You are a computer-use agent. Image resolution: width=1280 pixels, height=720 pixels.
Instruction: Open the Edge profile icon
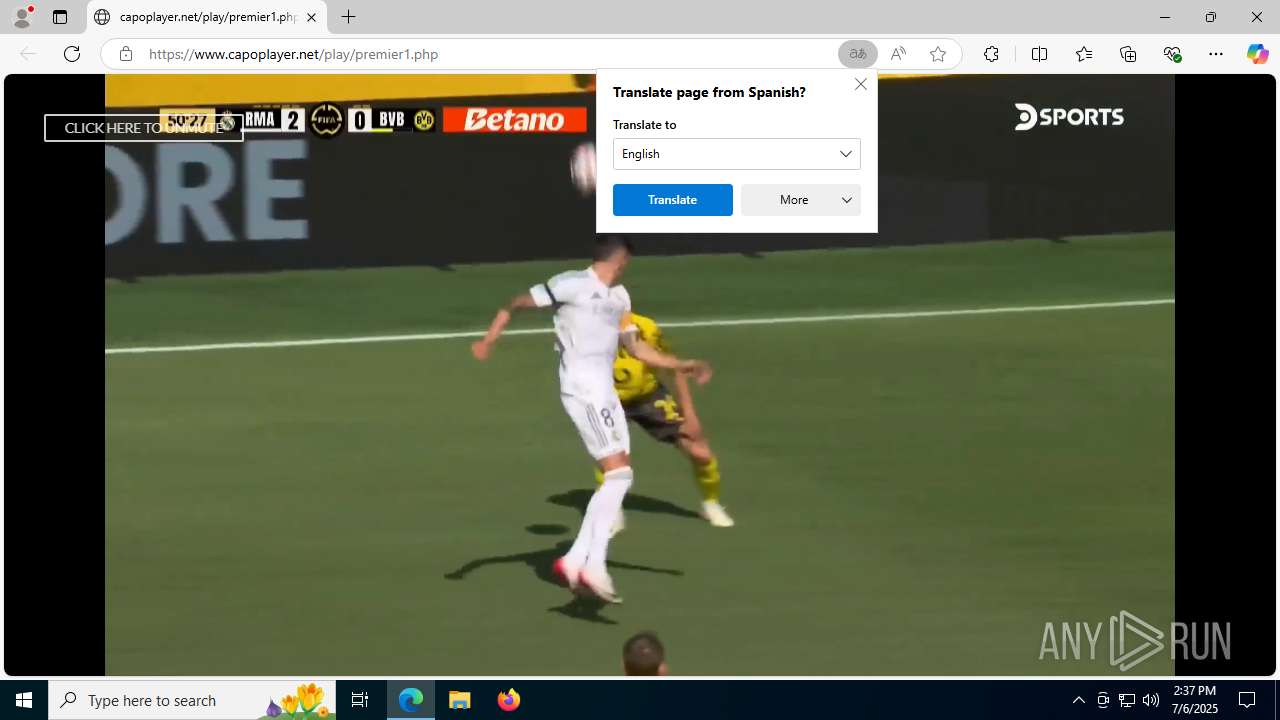point(22,17)
